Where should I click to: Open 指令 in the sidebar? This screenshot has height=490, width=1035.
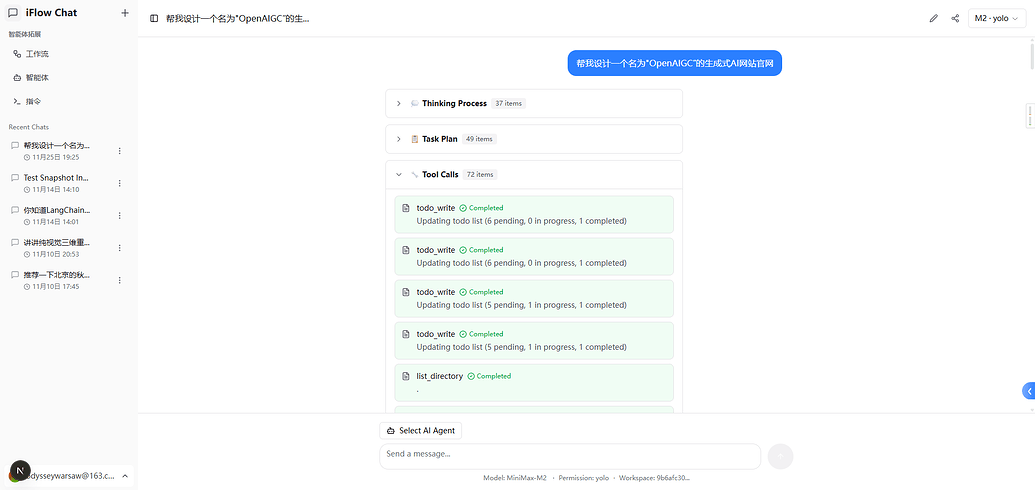point(69,102)
